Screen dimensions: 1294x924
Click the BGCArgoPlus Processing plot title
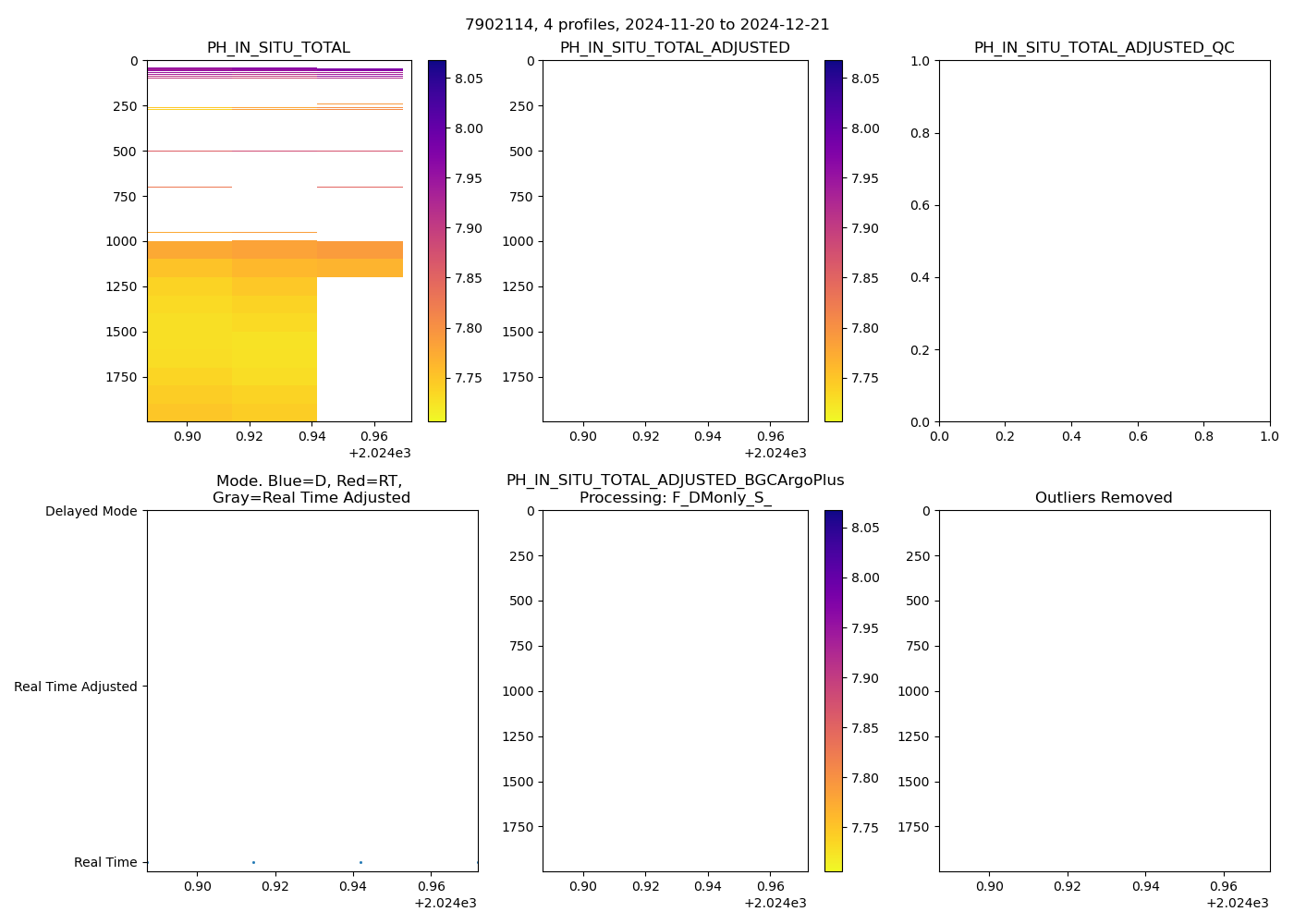coord(675,490)
